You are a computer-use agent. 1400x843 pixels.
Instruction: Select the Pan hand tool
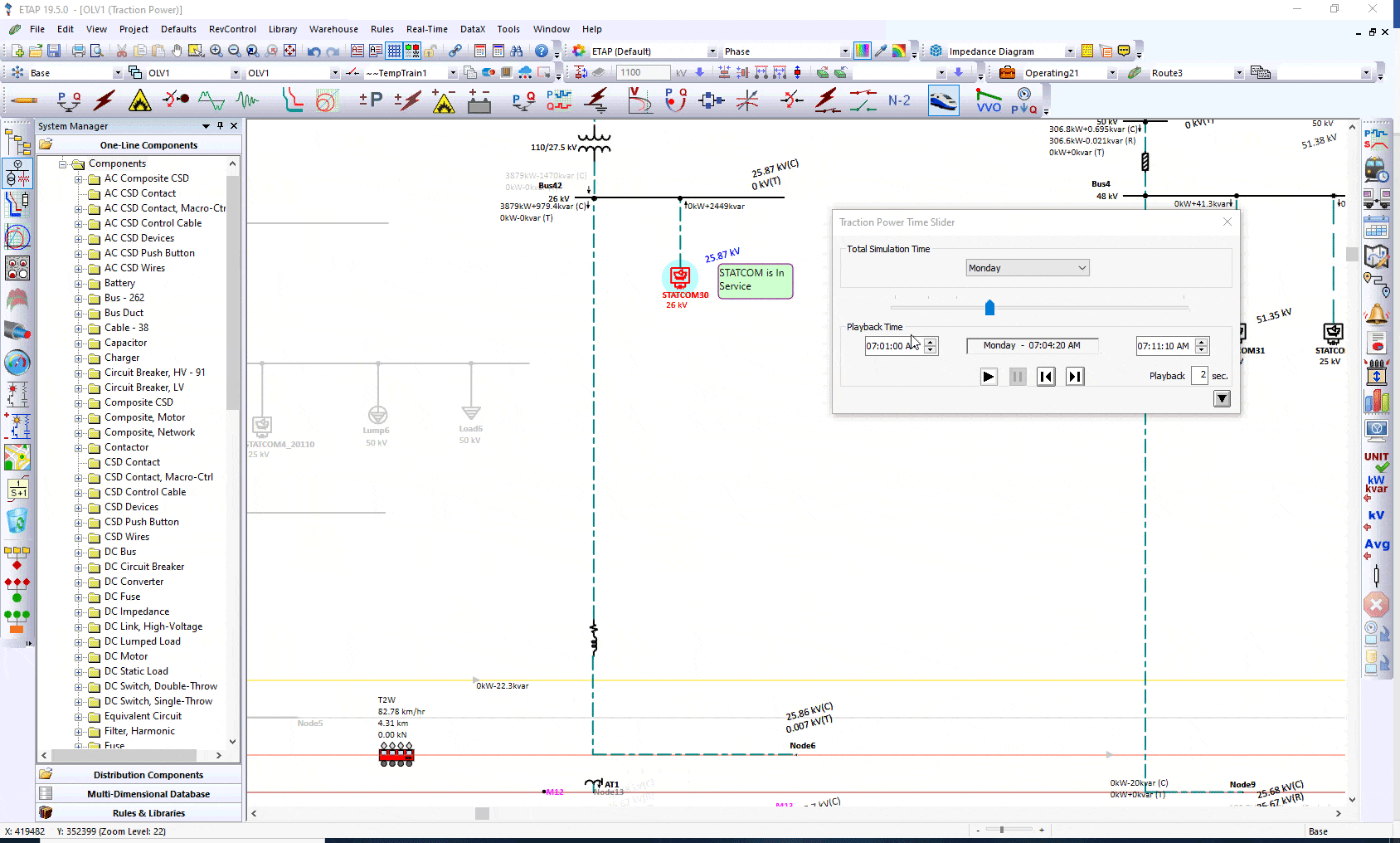(177, 50)
